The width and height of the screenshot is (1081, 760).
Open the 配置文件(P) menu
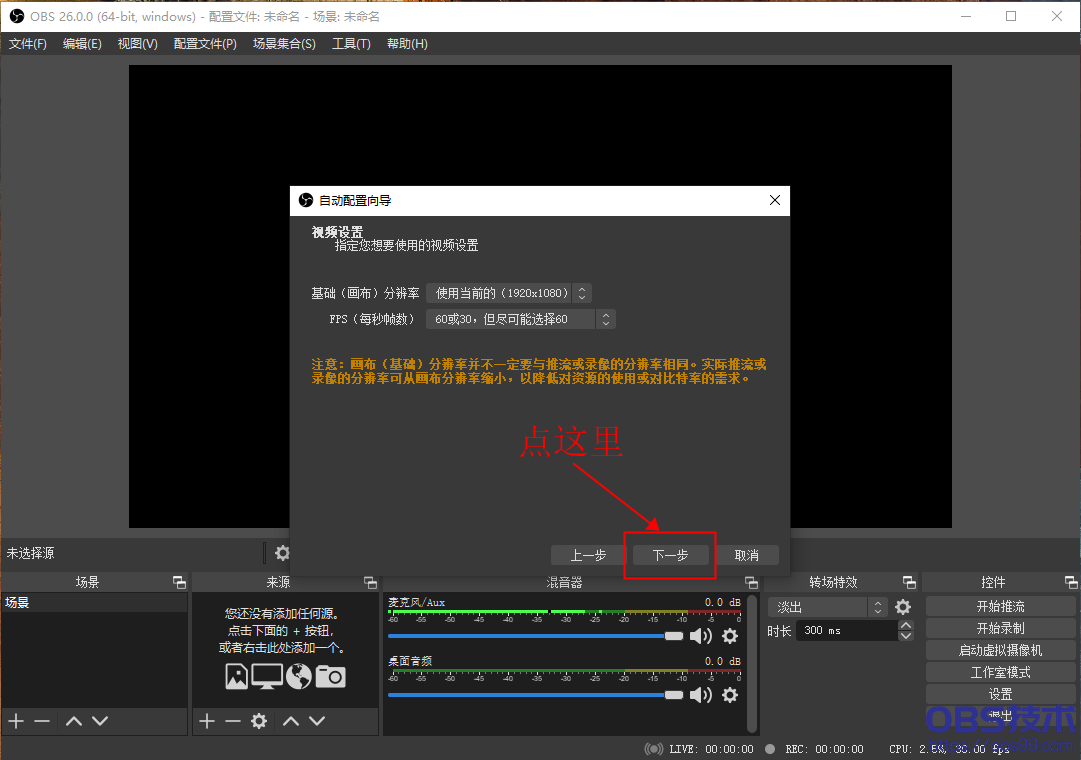(205, 43)
